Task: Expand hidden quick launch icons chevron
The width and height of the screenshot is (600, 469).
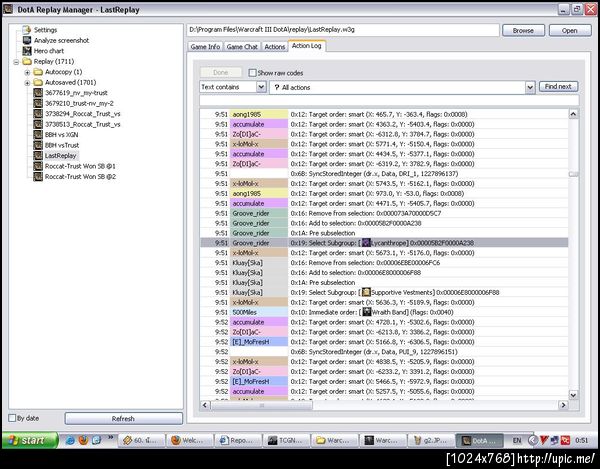Action: 111,437
